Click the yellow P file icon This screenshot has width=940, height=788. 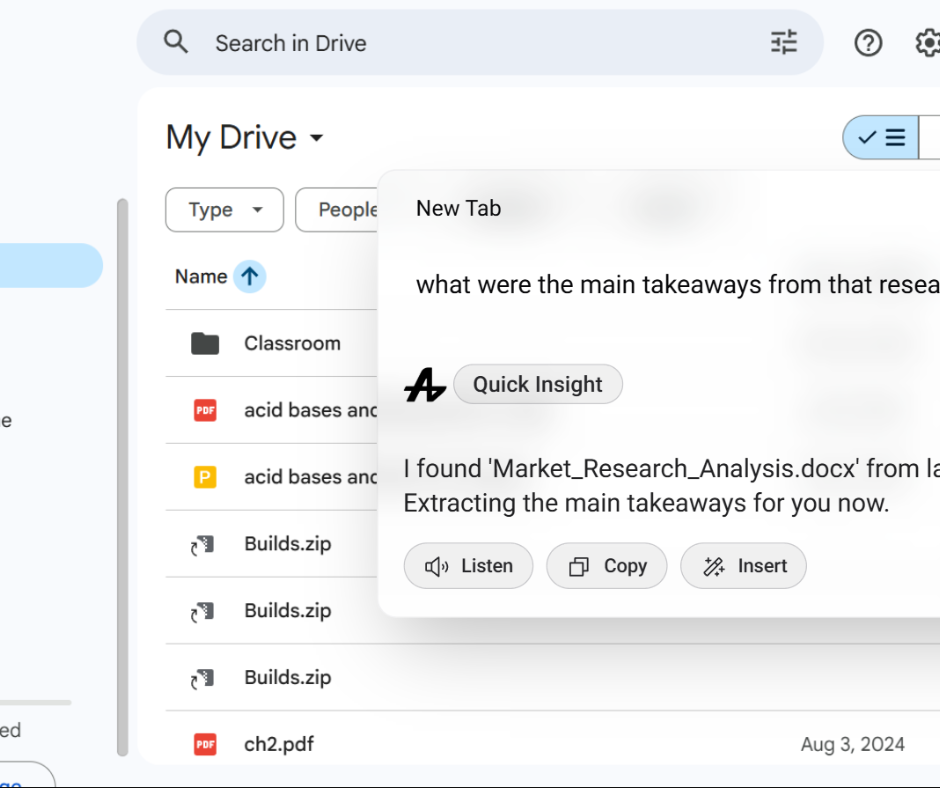pos(205,477)
